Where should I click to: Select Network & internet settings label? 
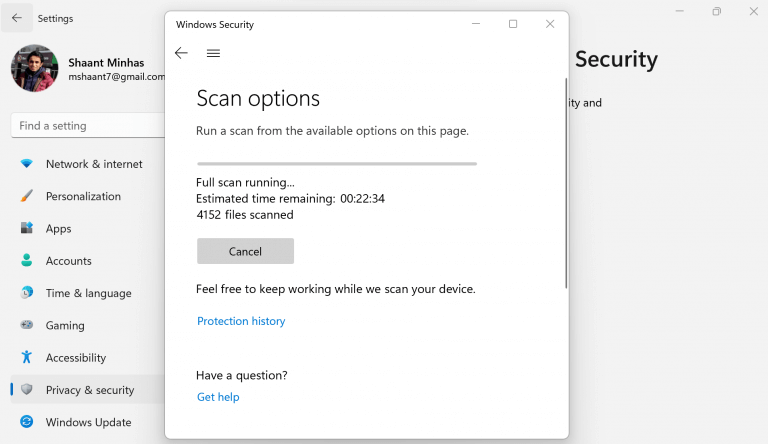(x=94, y=164)
